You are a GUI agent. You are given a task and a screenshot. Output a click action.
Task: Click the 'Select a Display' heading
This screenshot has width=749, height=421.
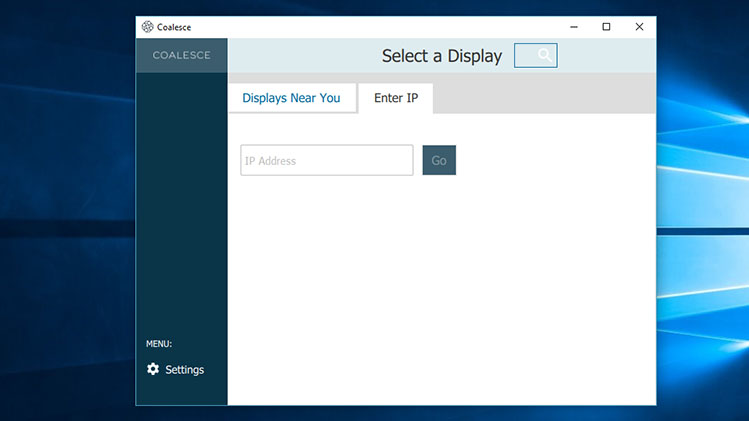tap(442, 56)
